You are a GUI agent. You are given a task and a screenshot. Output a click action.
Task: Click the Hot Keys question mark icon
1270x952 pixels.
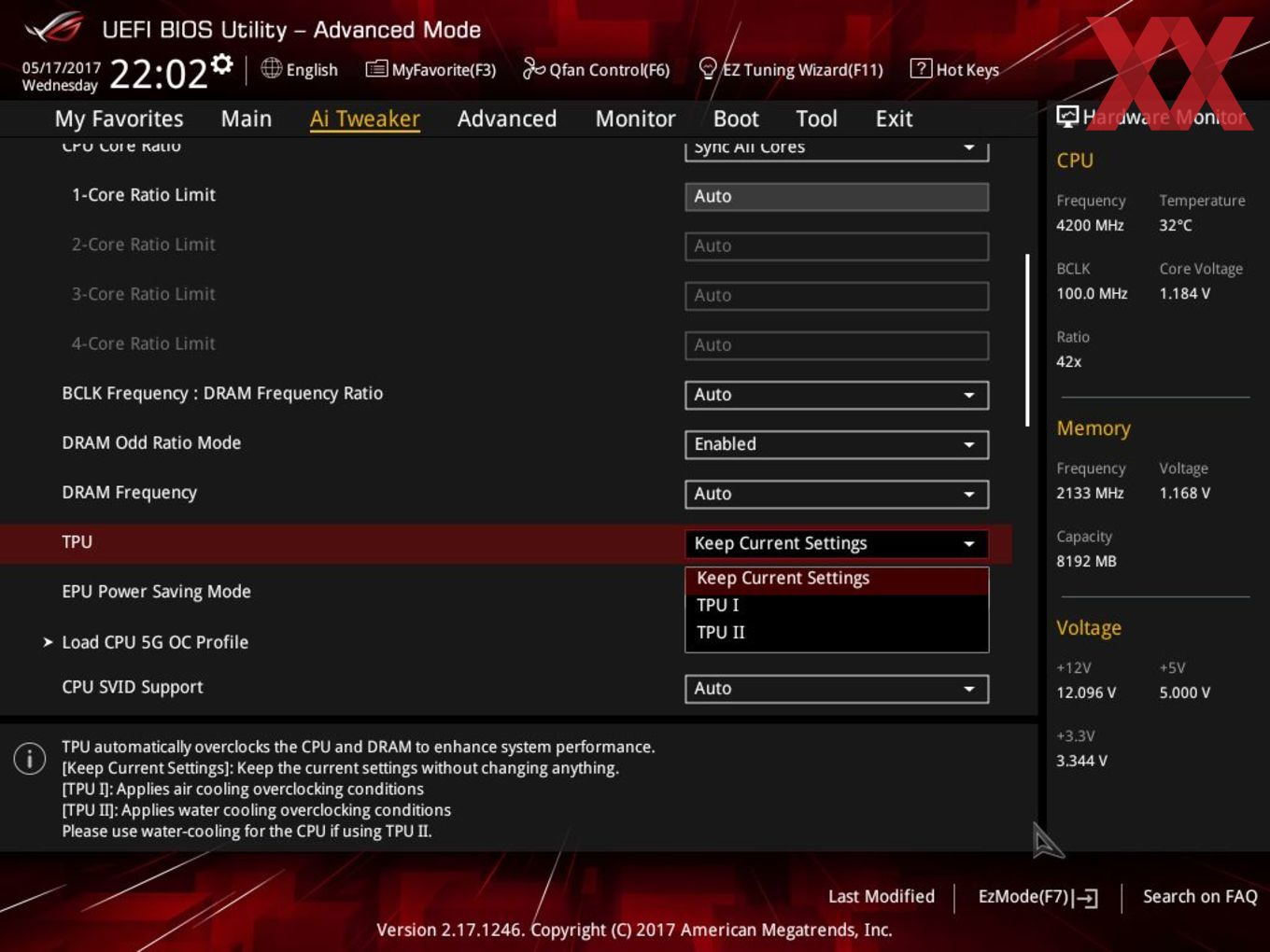pyautogui.click(x=921, y=68)
